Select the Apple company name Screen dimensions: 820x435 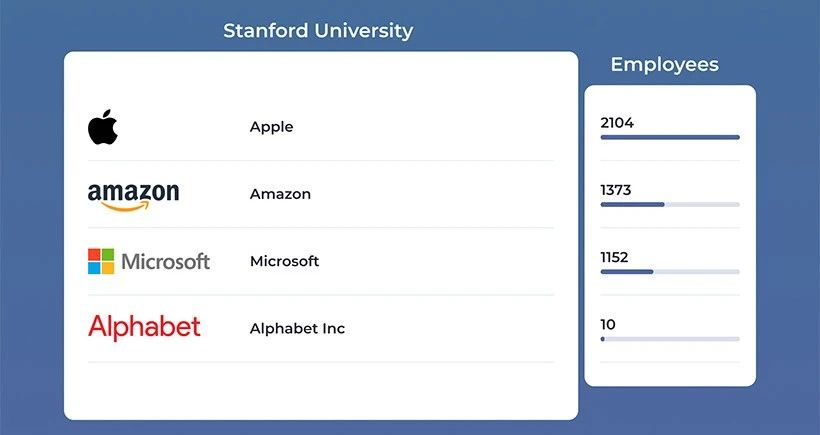pos(271,128)
